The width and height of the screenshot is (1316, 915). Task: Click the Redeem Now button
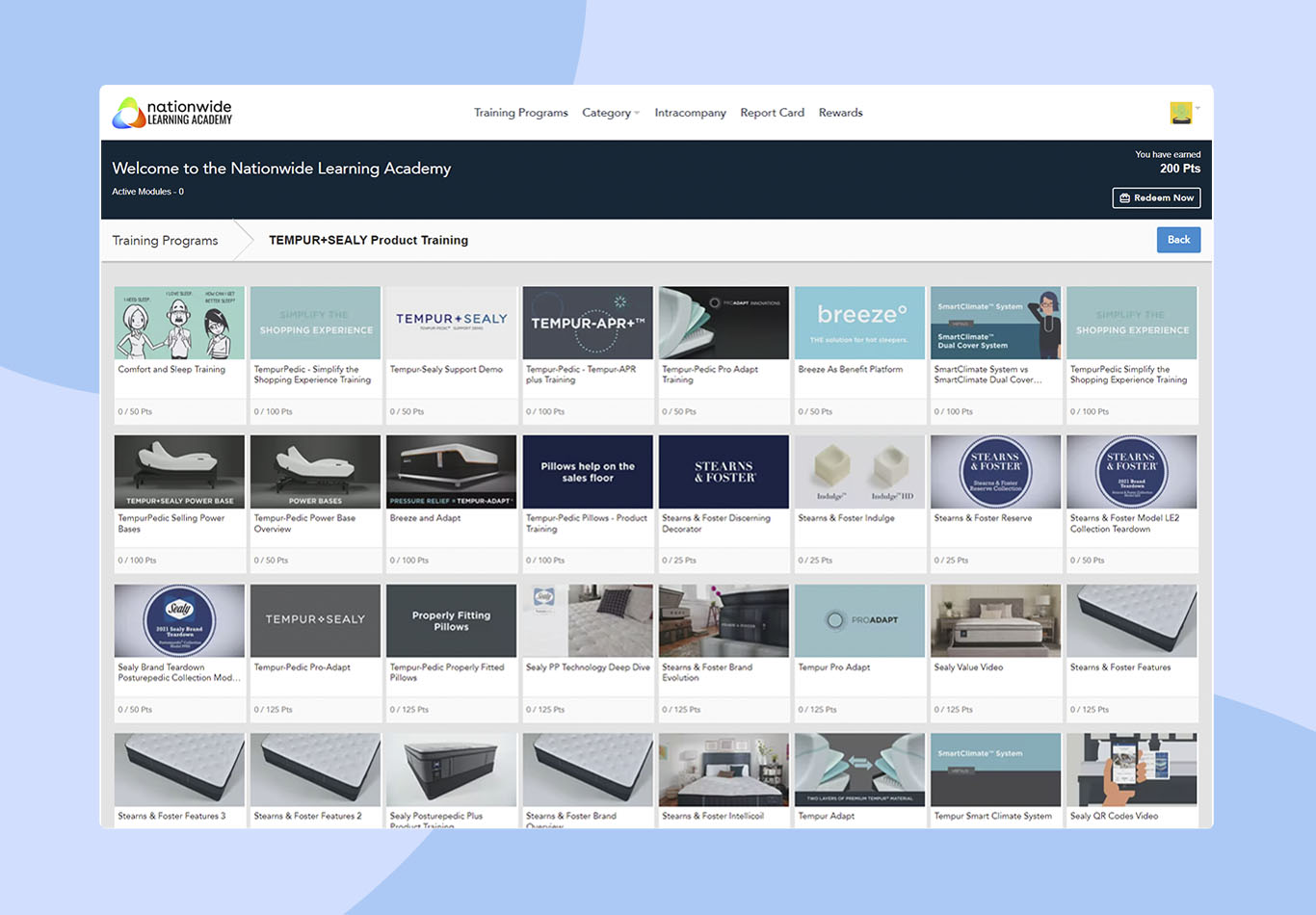[x=1156, y=197]
